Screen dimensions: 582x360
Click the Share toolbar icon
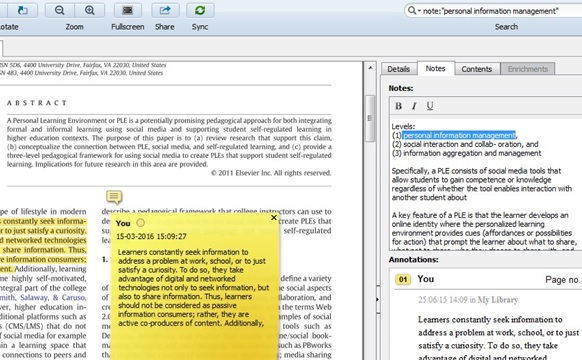point(165,10)
